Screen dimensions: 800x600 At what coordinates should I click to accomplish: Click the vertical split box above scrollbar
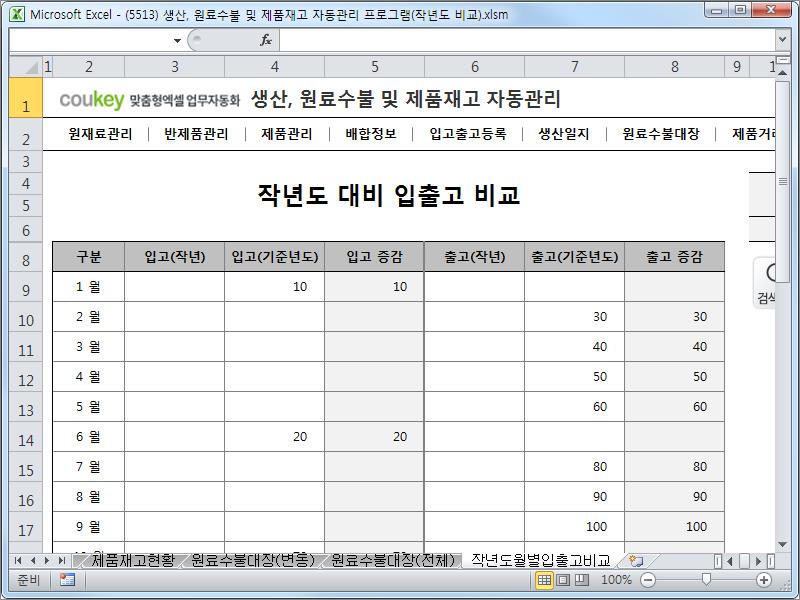pyautogui.click(x=783, y=60)
